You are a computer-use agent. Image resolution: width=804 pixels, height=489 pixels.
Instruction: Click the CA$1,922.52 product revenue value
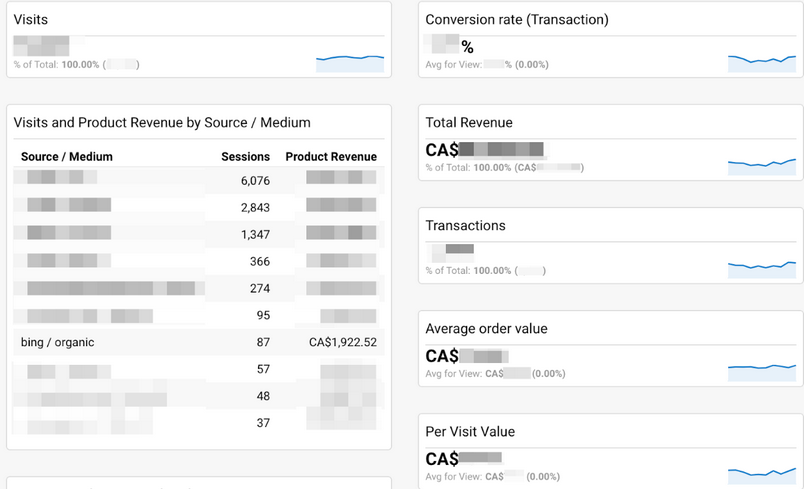(343, 342)
